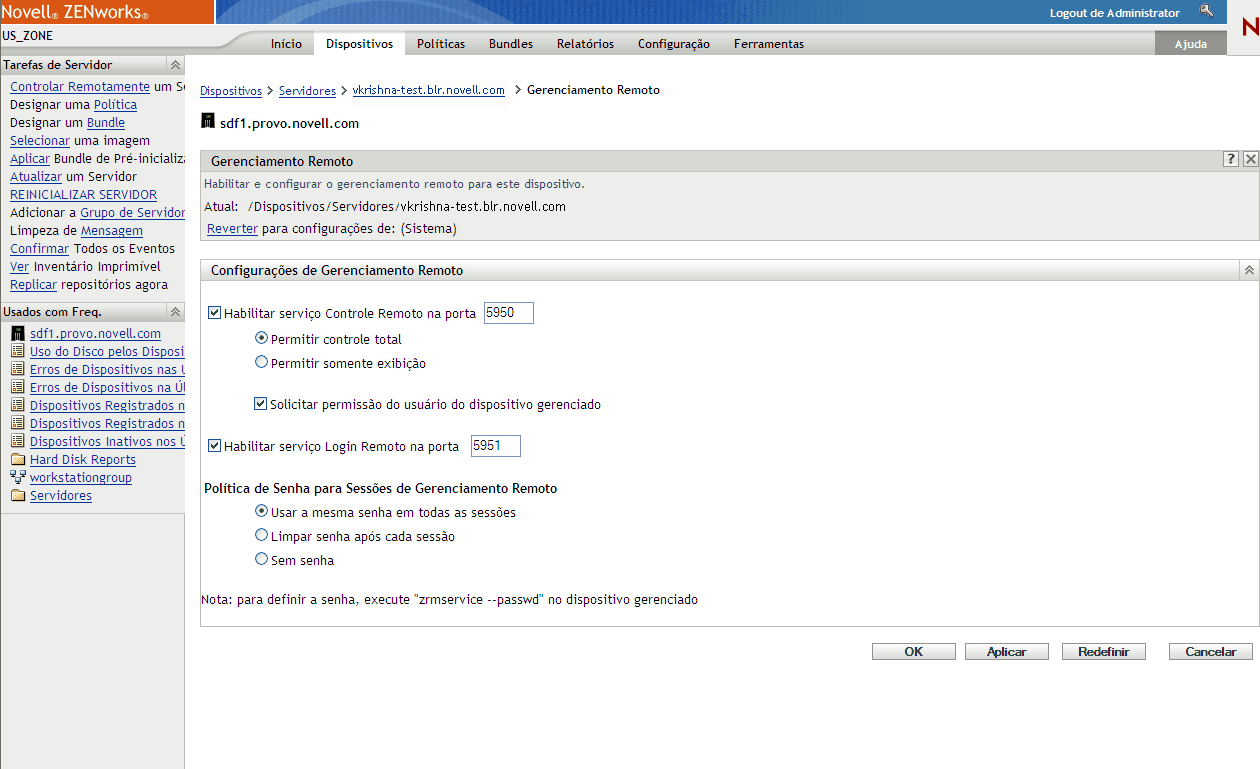
Task: Open vkrishna-test.blr.novell.com breadcrumb link
Action: coord(429,90)
